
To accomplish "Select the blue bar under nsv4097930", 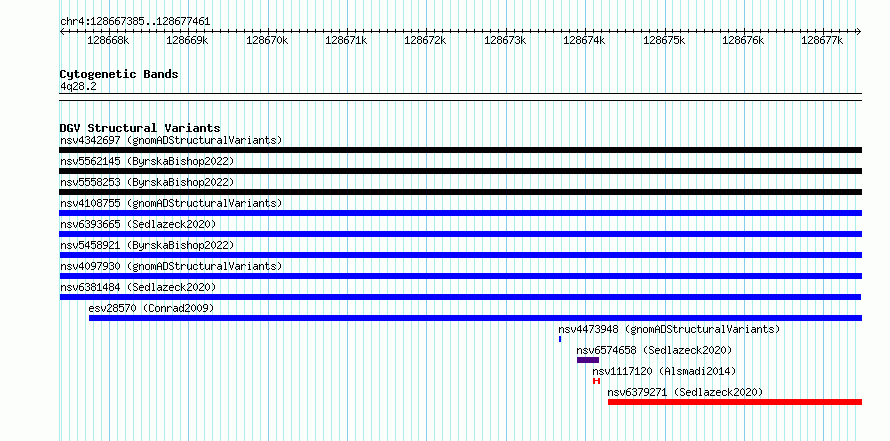I will coord(460,276).
